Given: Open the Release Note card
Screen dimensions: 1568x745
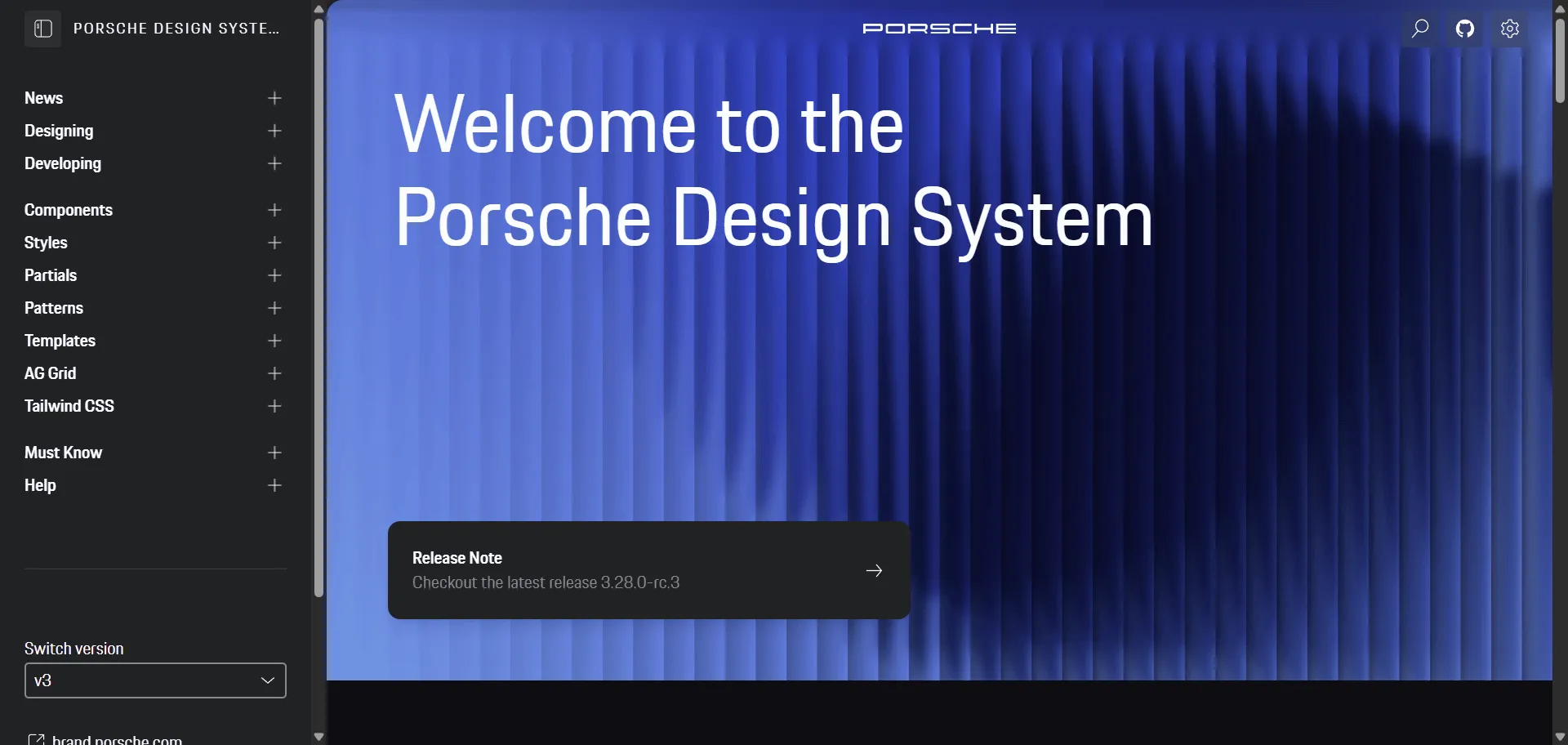Looking at the screenshot, I should click(x=649, y=570).
